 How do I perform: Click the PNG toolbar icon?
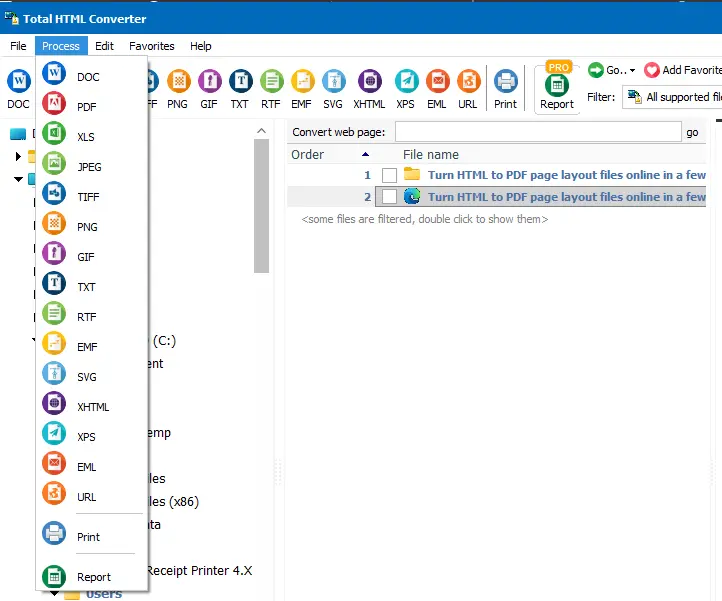(x=178, y=89)
